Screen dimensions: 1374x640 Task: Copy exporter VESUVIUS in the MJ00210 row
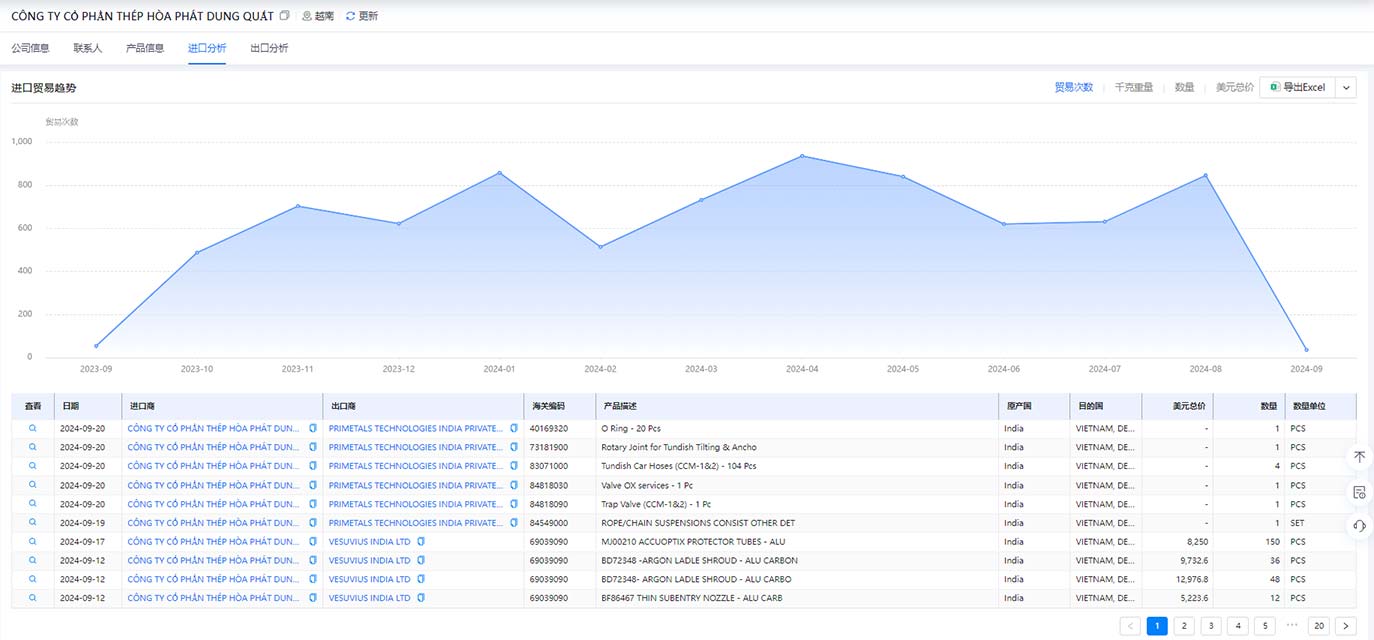pos(421,541)
